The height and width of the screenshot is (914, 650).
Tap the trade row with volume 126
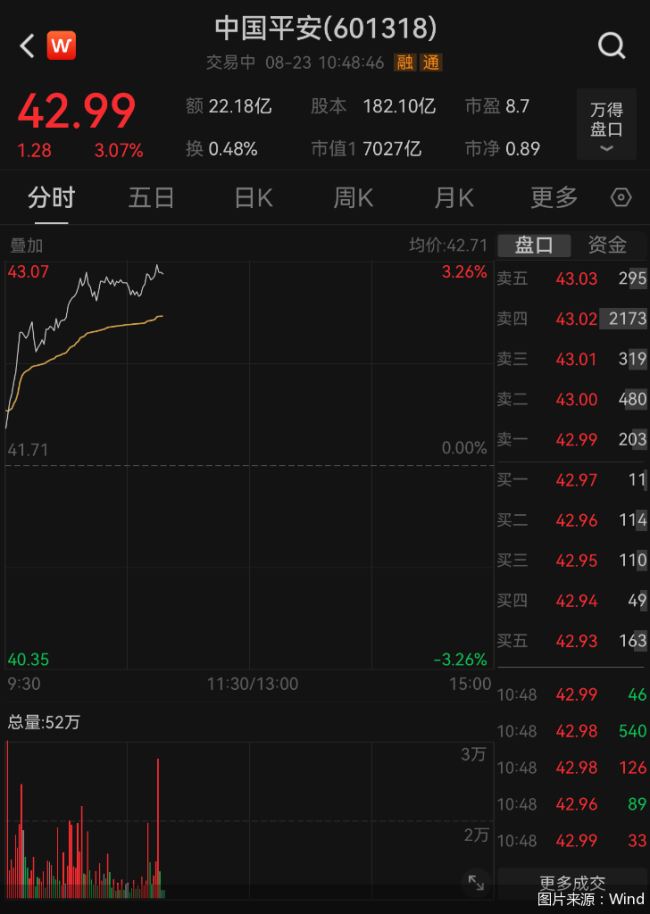pyautogui.click(x=572, y=768)
